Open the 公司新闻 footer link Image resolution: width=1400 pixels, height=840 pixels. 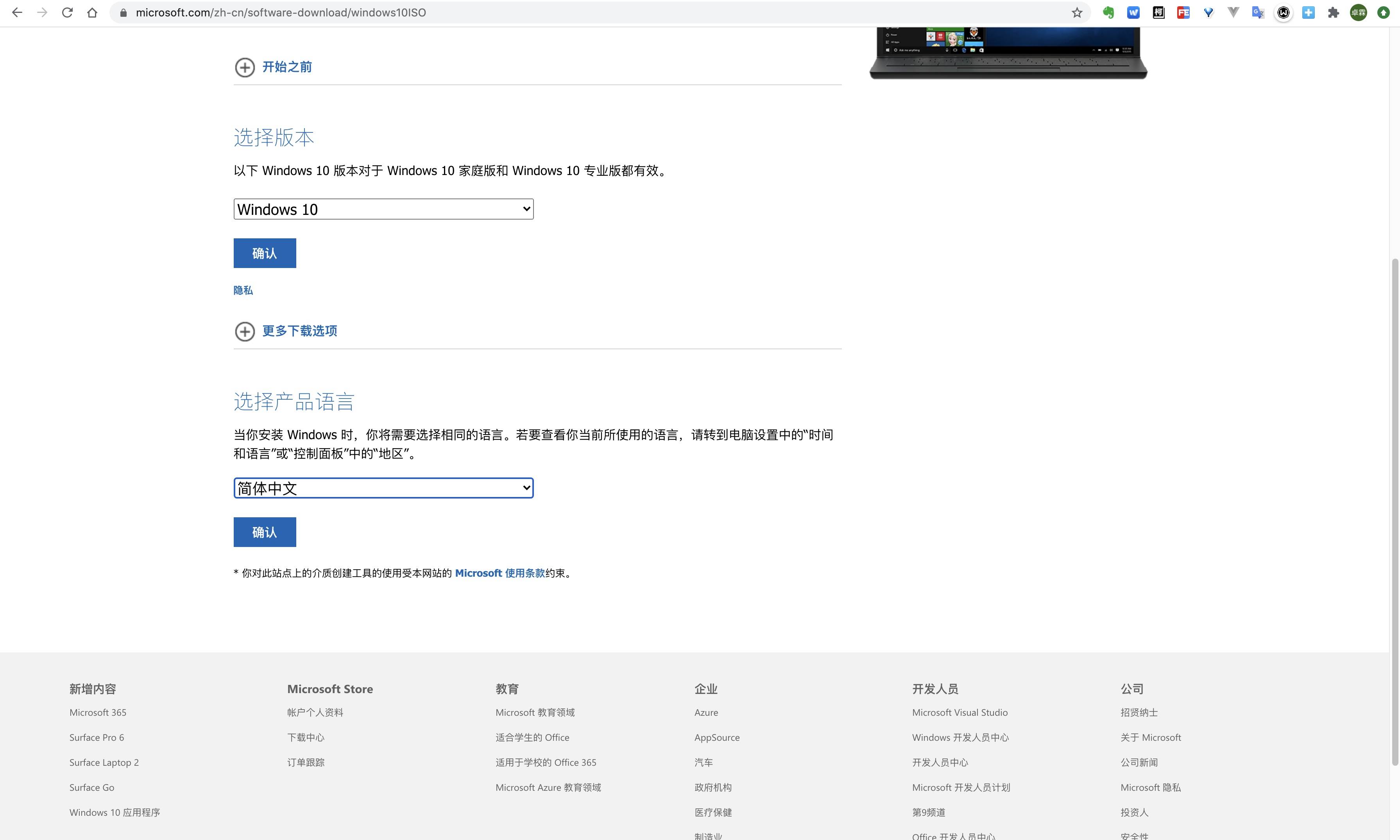coord(1139,763)
